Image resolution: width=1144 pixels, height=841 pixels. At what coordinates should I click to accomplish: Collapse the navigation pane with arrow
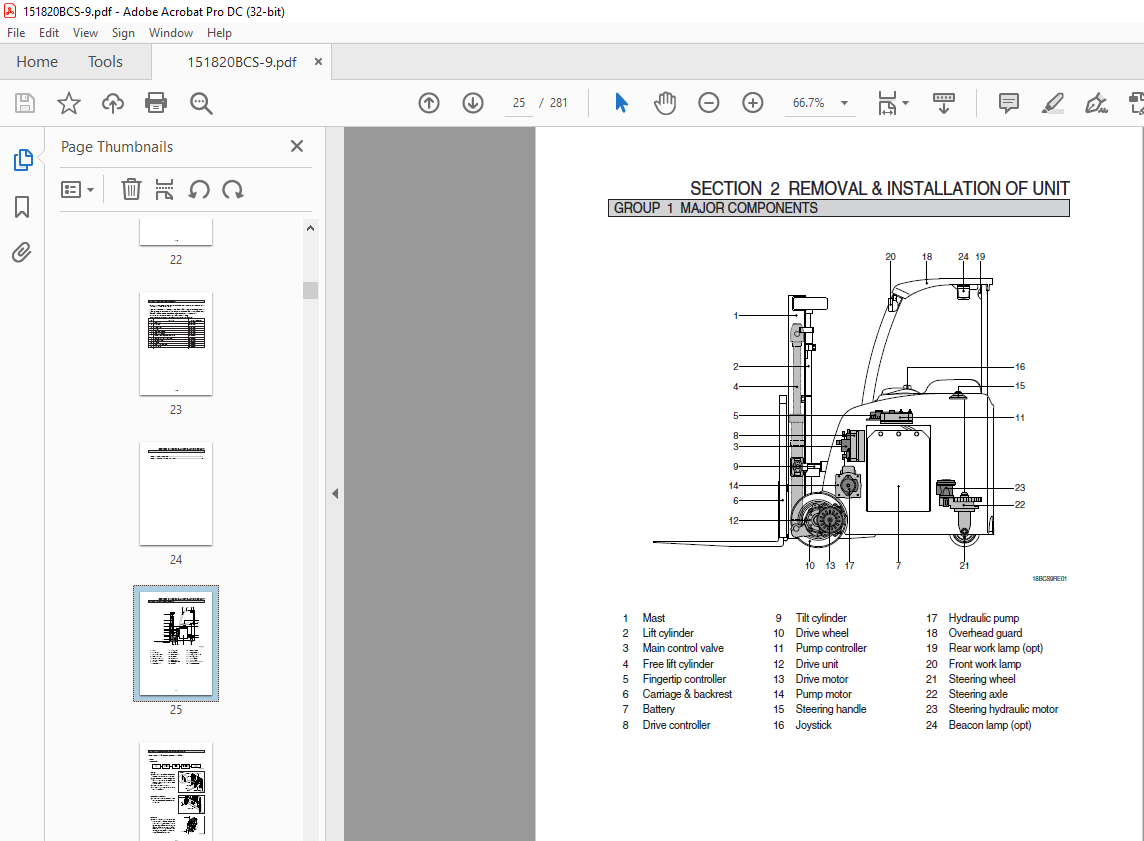(335, 493)
